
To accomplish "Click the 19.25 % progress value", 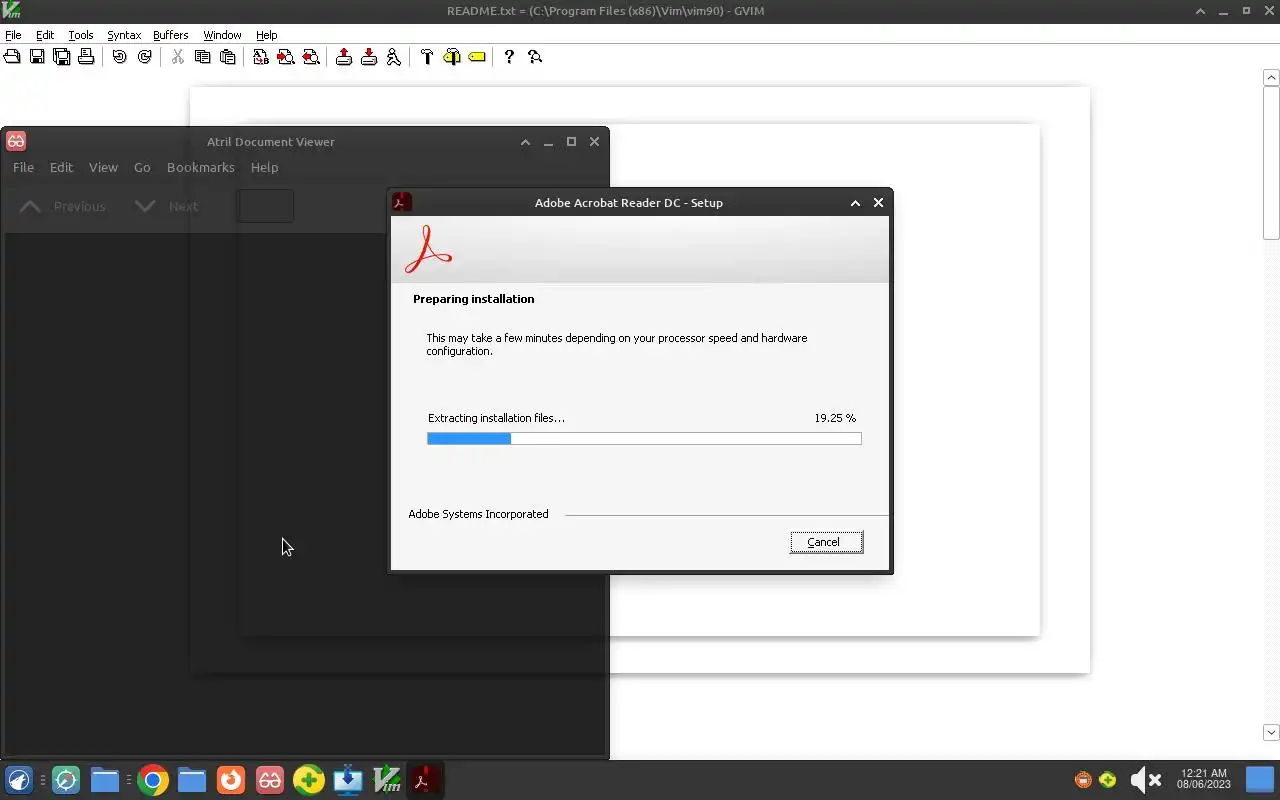I will (835, 418).
